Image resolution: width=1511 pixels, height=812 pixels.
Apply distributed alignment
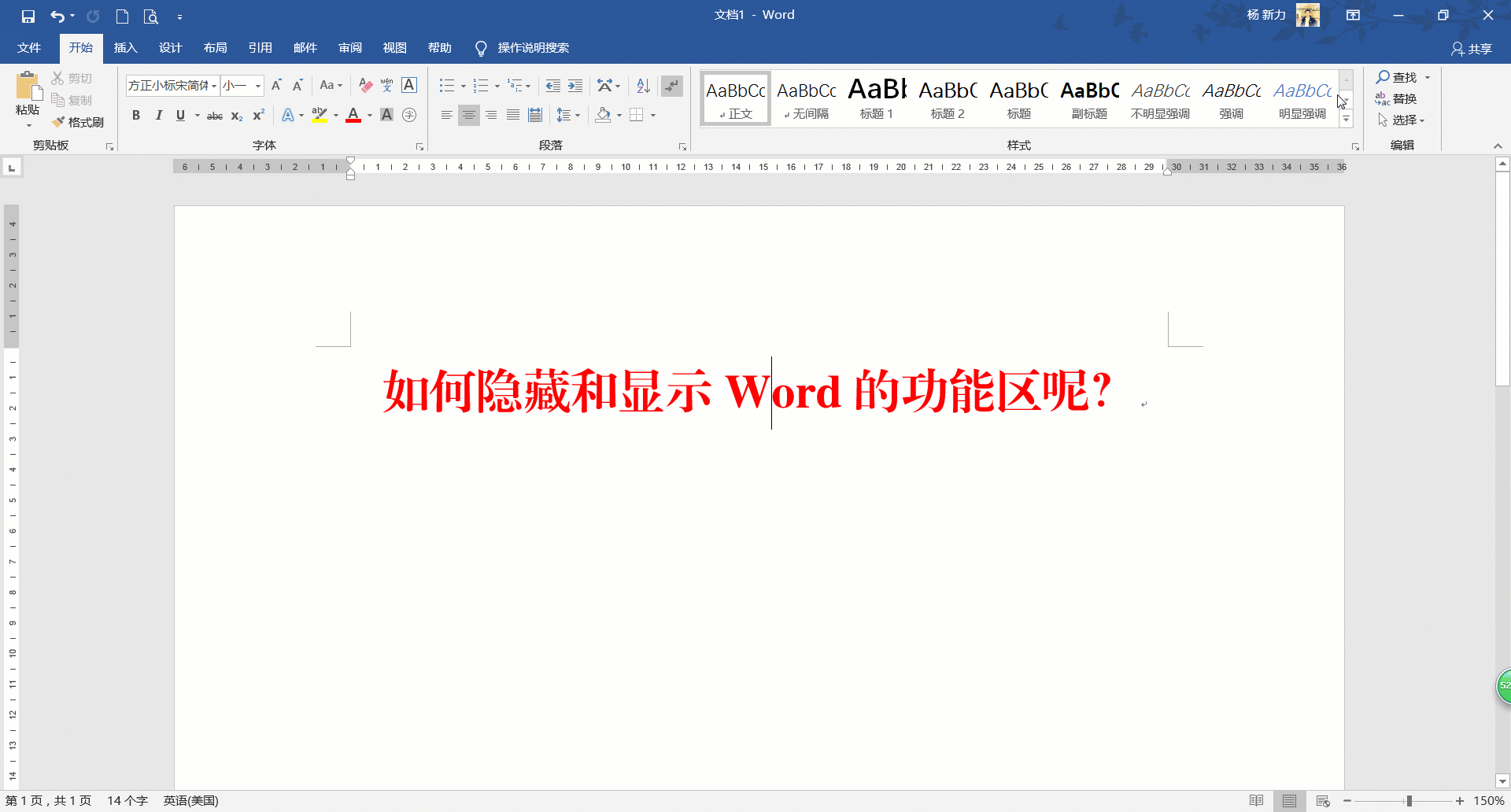[x=535, y=115]
